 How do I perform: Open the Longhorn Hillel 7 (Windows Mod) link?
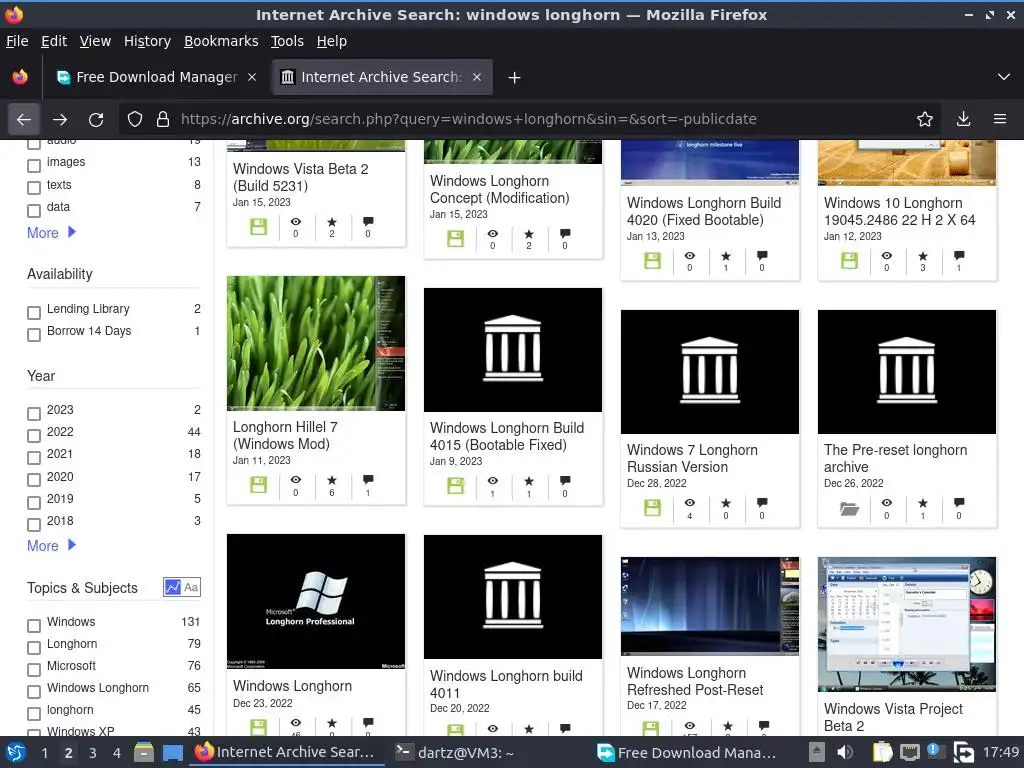(x=285, y=435)
